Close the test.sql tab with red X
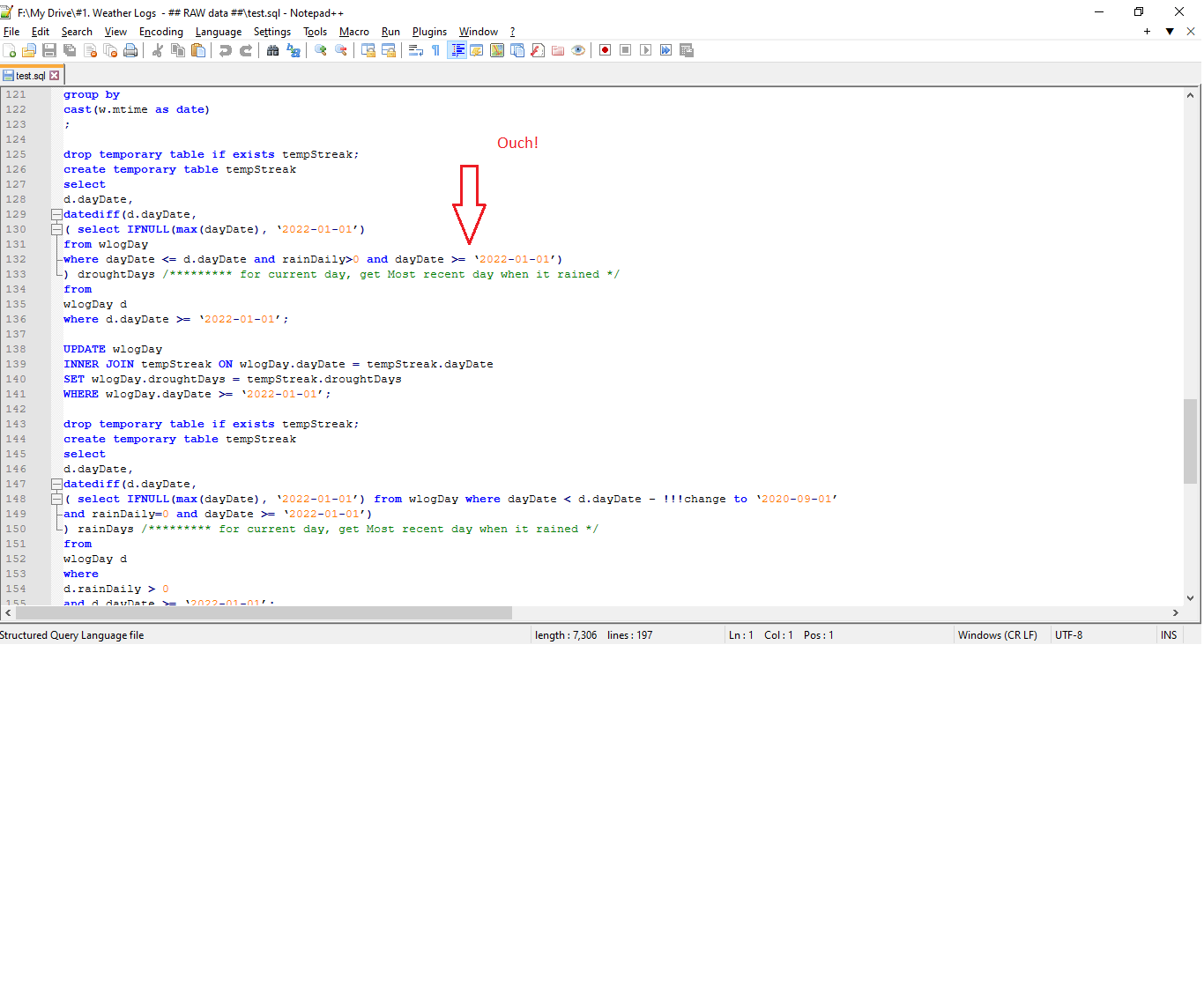 (x=55, y=76)
